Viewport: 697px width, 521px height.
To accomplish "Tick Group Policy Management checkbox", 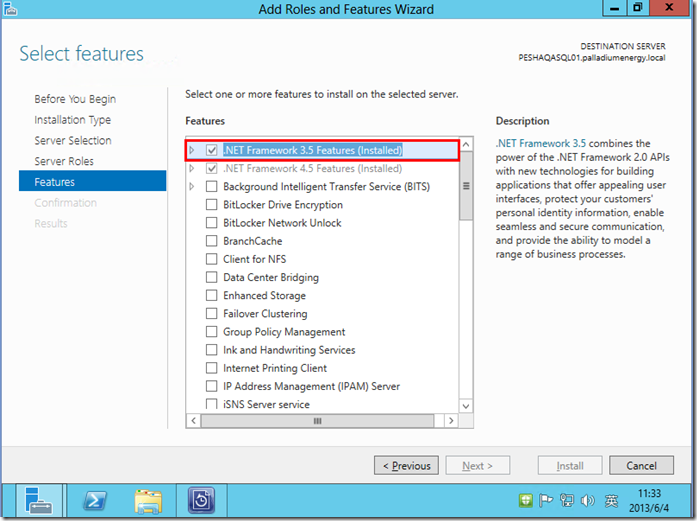I will [212, 332].
